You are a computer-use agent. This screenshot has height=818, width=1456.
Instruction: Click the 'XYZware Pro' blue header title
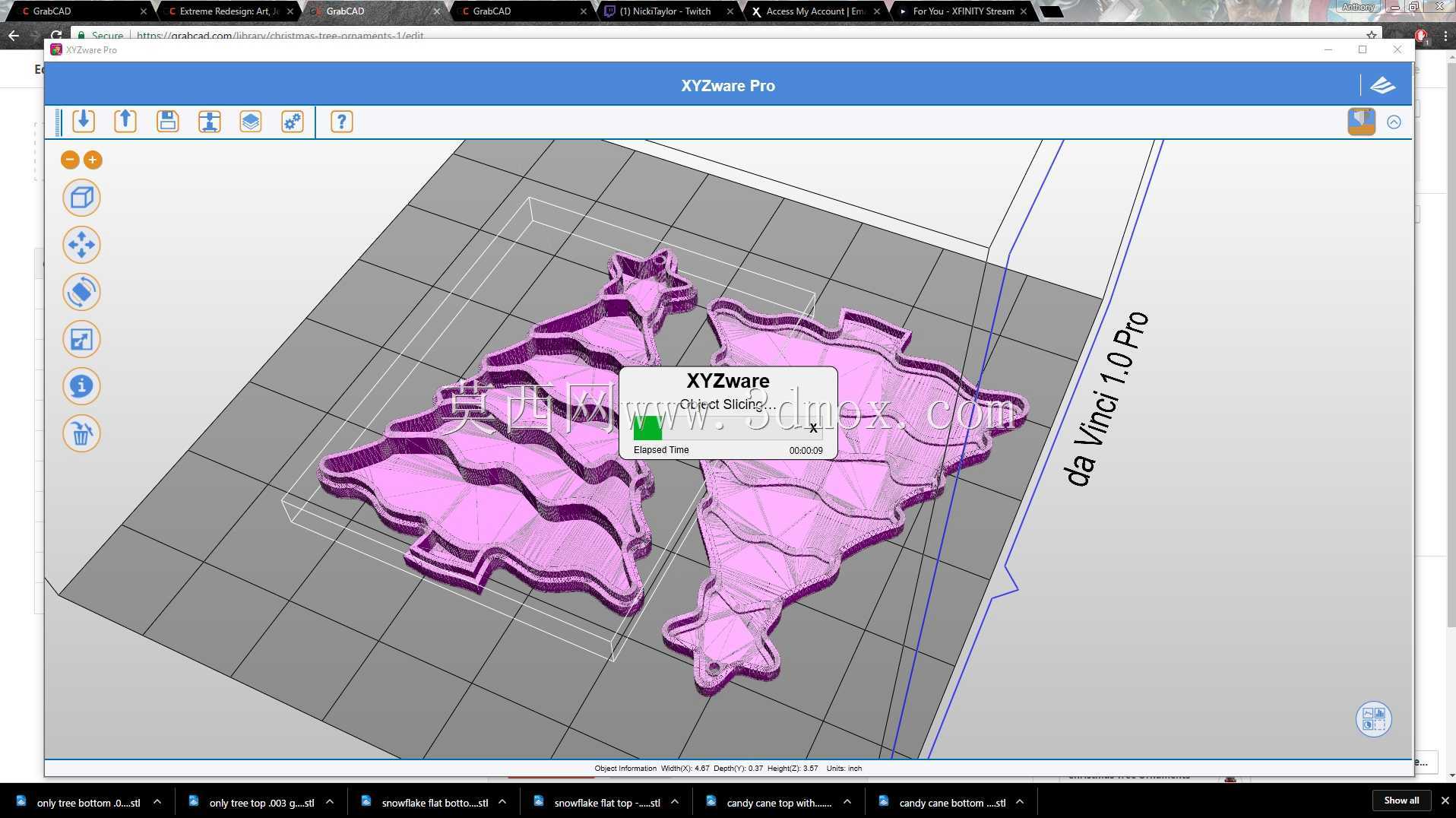point(728,85)
